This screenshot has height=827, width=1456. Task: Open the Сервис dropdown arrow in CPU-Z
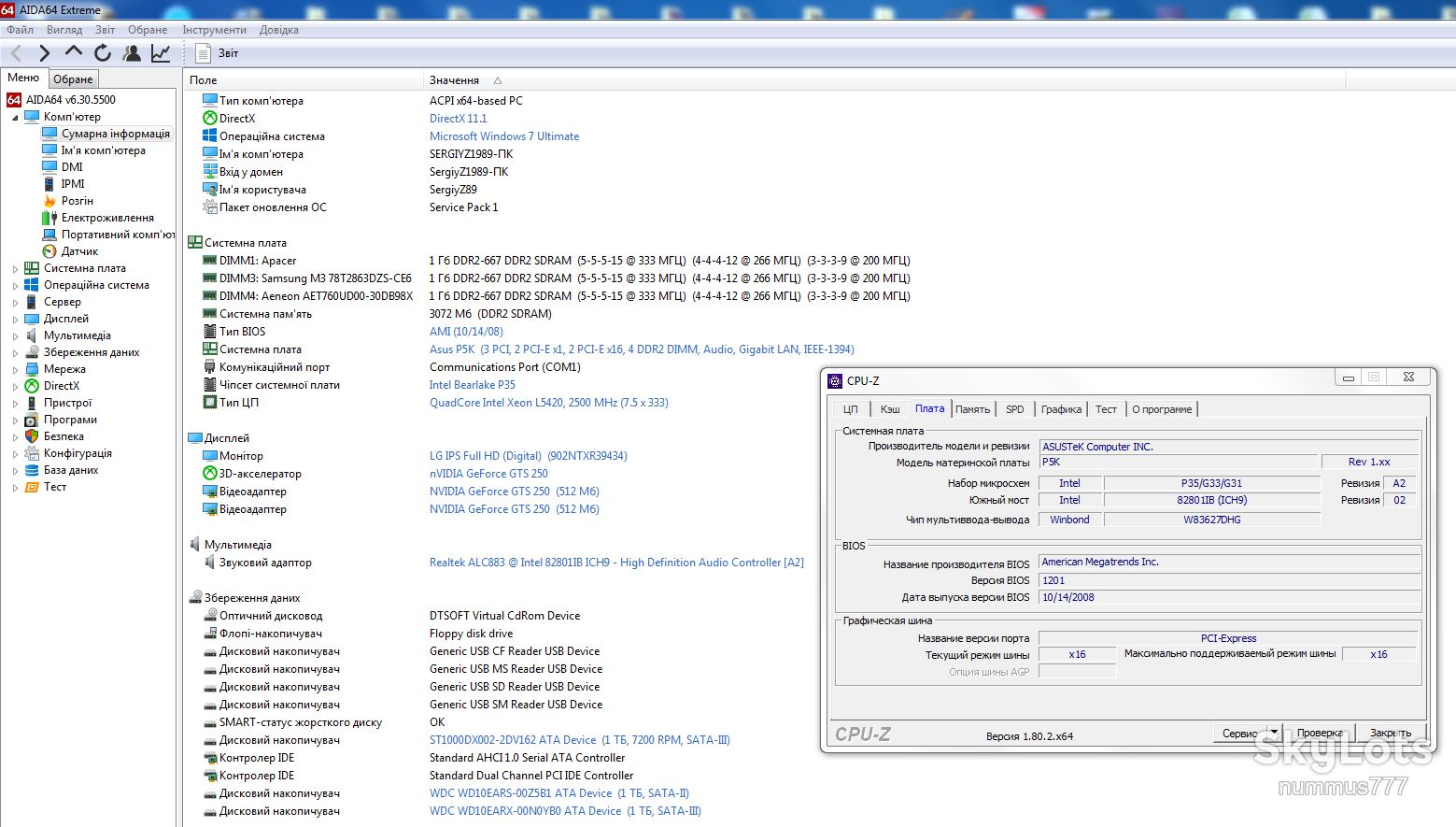1274,733
